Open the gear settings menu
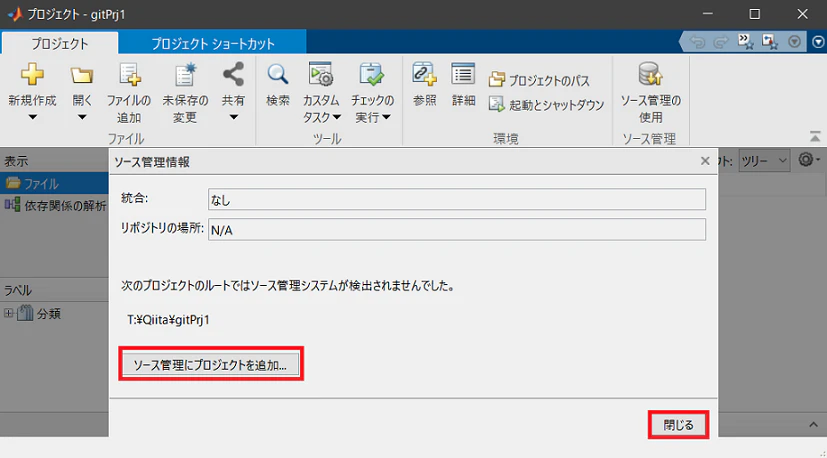This screenshot has width=827, height=458. [x=808, y=159]
